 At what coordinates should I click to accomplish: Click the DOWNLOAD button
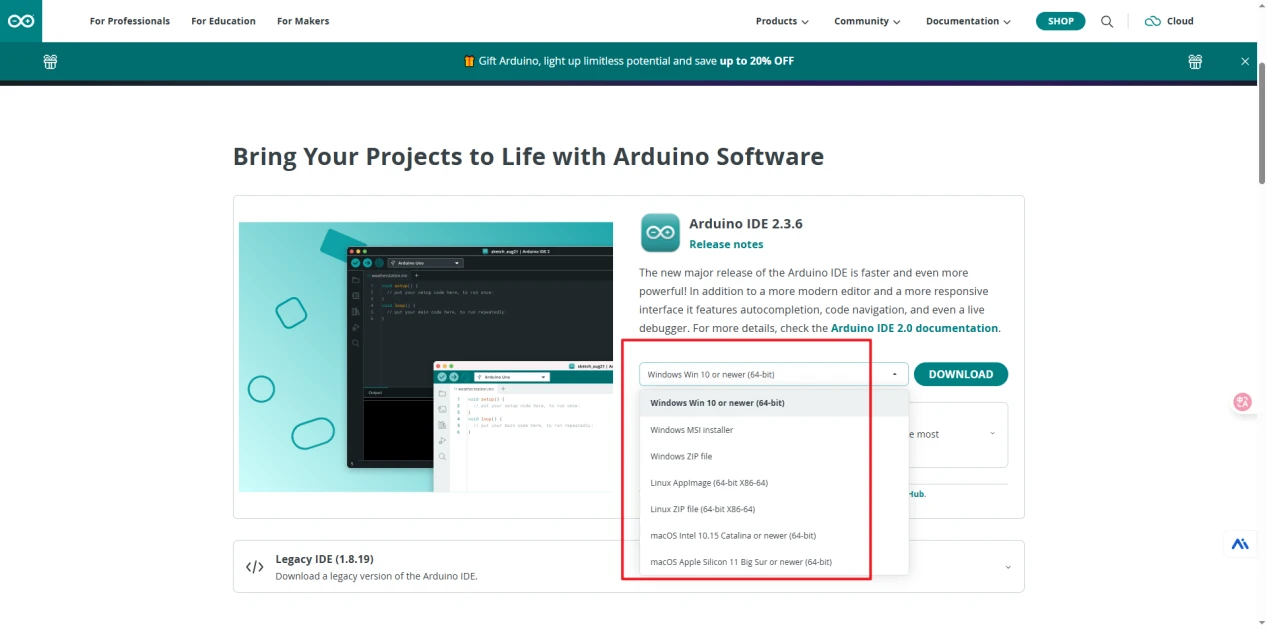point(961,374)
